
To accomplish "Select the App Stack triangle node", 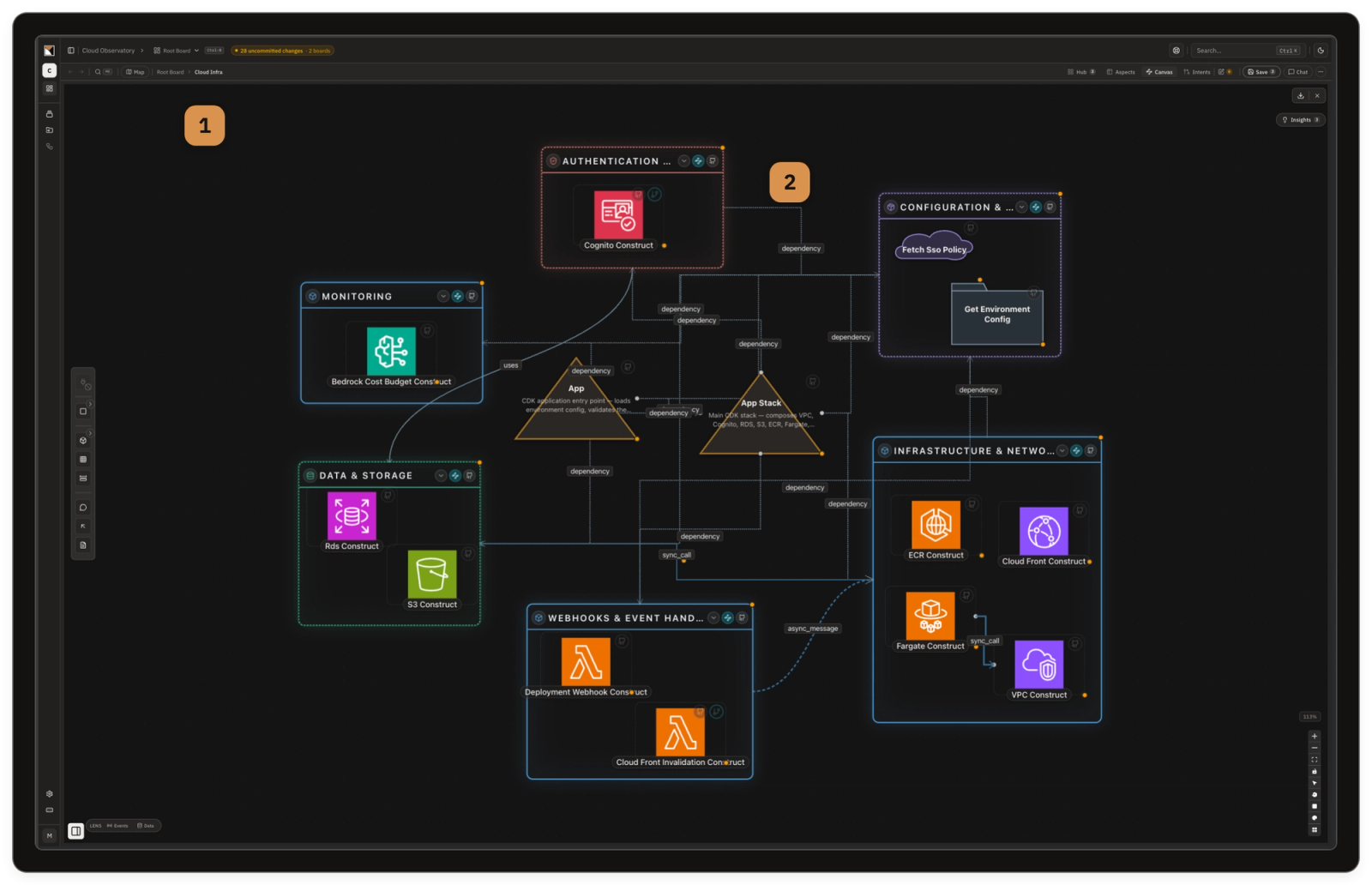I will tap(761, 415).
